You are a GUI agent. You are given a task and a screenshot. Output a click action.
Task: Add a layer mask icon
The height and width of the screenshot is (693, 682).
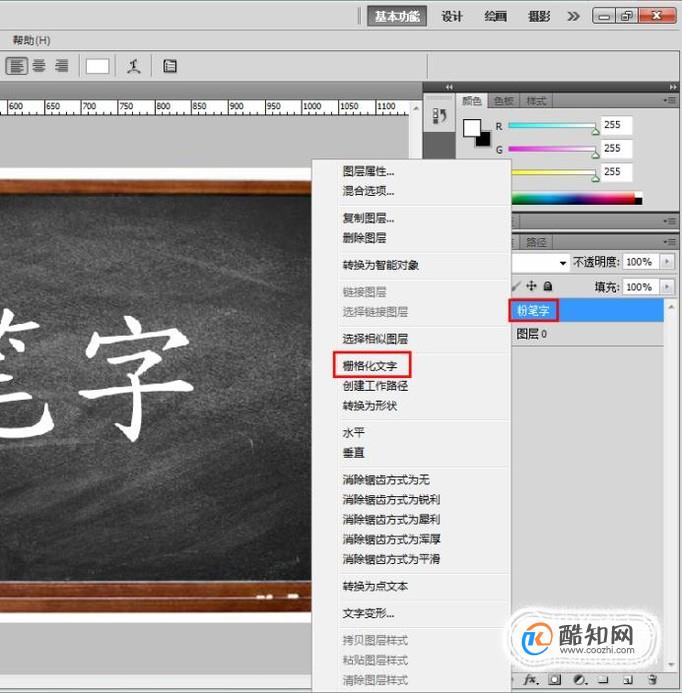click(555, 679)
